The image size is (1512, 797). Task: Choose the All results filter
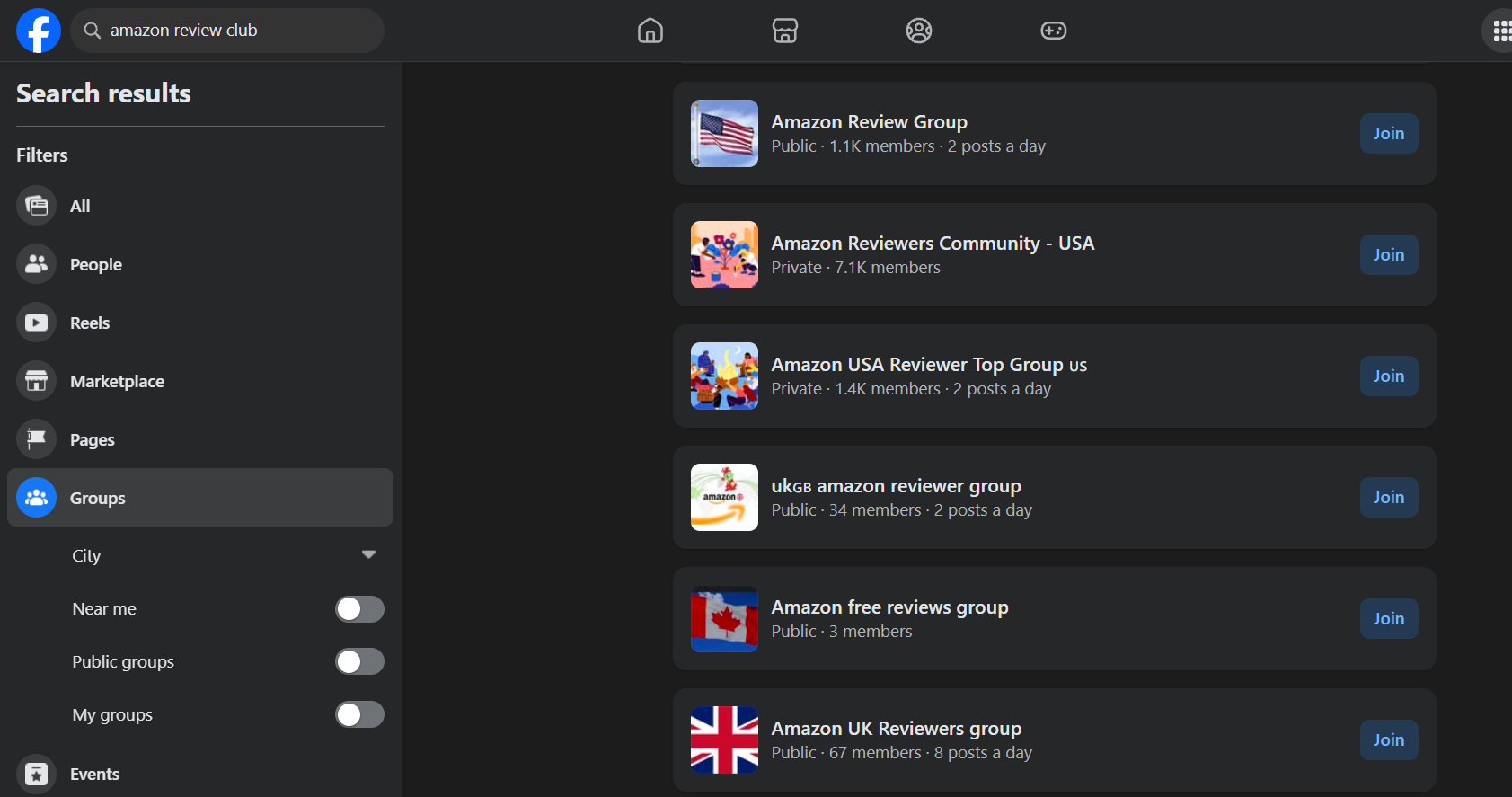point(80,206)
